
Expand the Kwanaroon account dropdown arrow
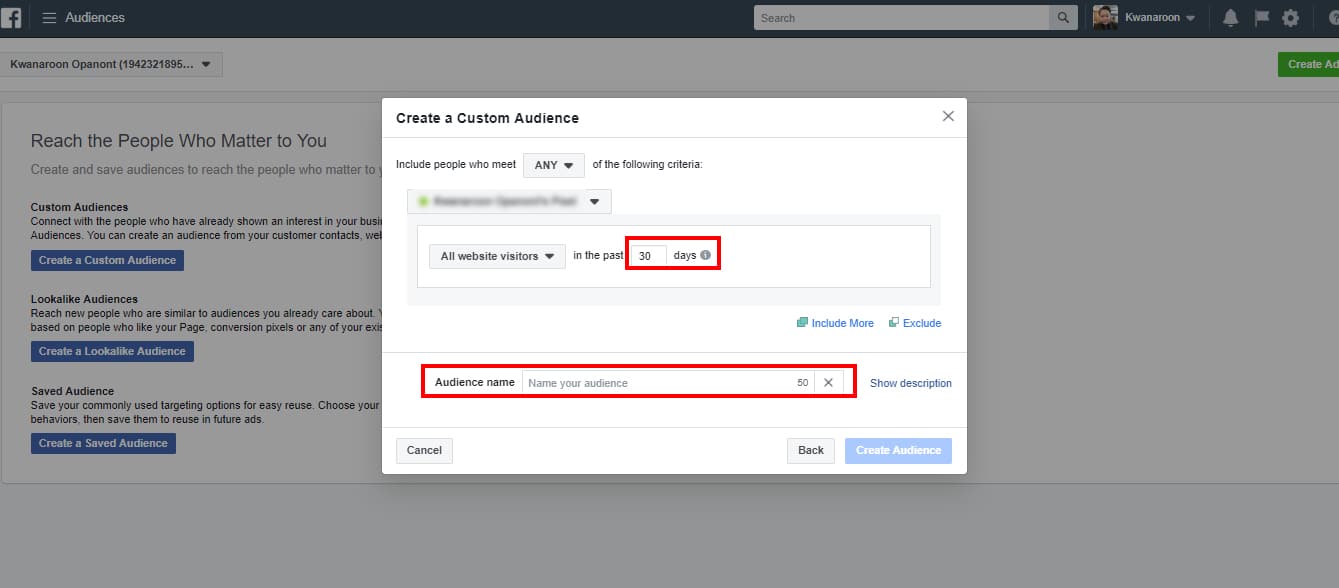pyautogui.click(x=1190, y=18)
